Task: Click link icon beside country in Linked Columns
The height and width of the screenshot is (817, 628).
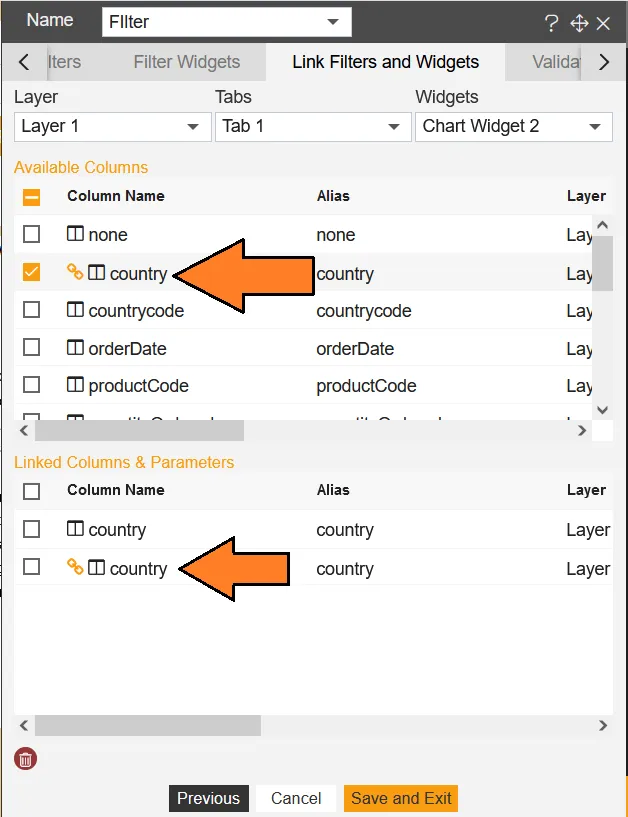Action: [75, 568]
